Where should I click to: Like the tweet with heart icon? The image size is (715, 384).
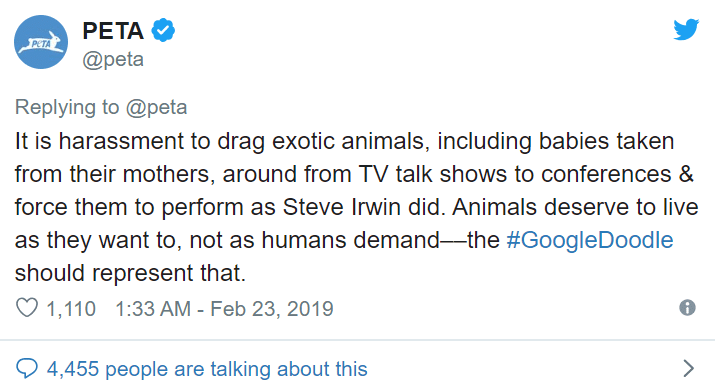[x=27, y=308]
